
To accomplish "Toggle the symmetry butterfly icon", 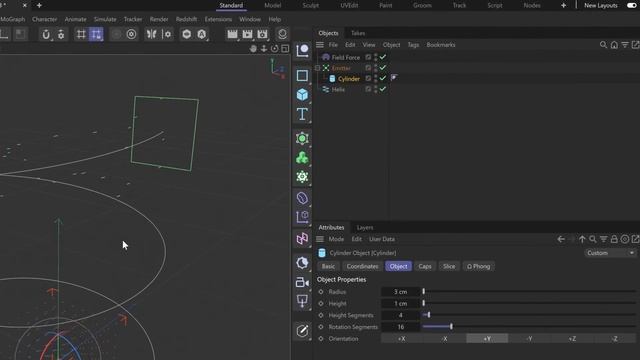I will tap(151, 34).
